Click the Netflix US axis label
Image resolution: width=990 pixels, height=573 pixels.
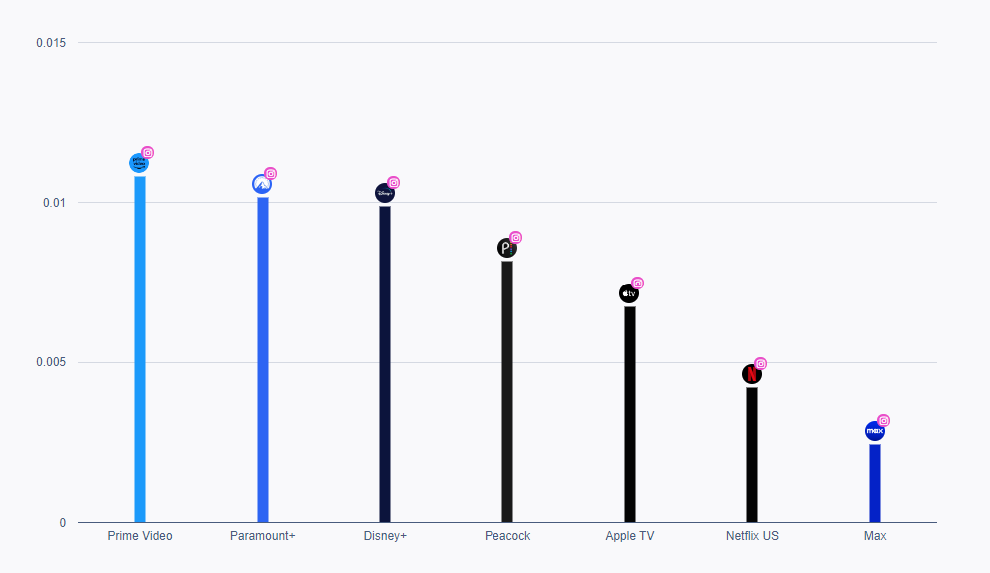(752, 536)
